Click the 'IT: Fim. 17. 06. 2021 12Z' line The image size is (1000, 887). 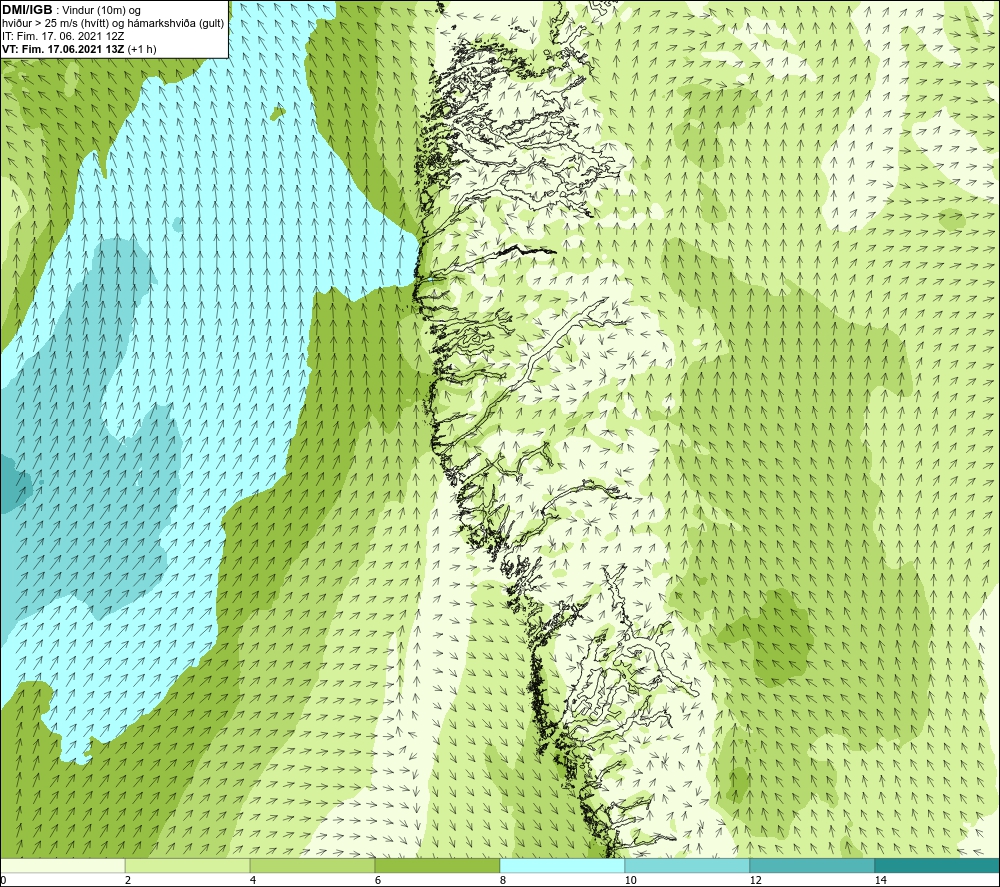63,36
